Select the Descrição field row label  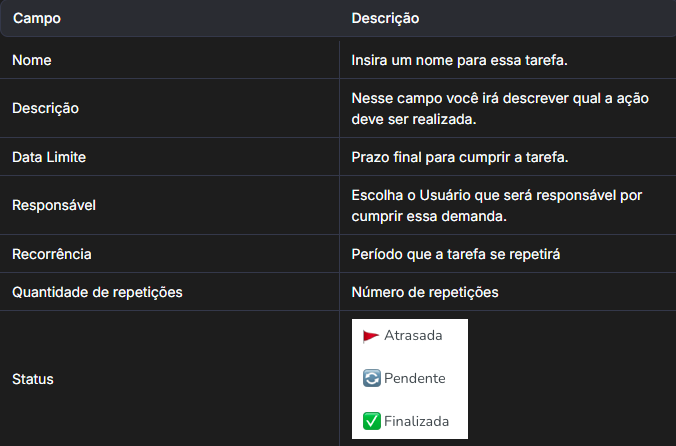(45, 108)
